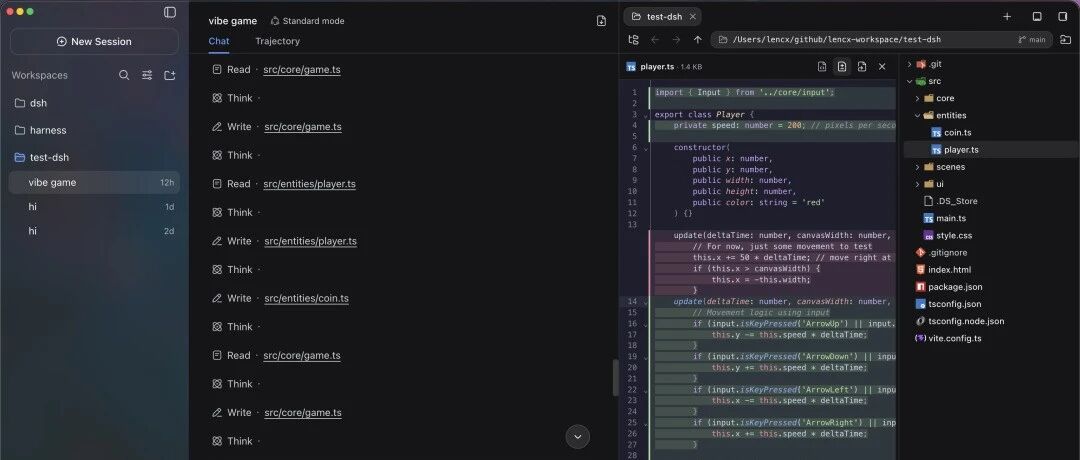Fold code at line 3 chevron
Image resolution: width=1080 pixels, height=460 pixels.
(645, 114)
